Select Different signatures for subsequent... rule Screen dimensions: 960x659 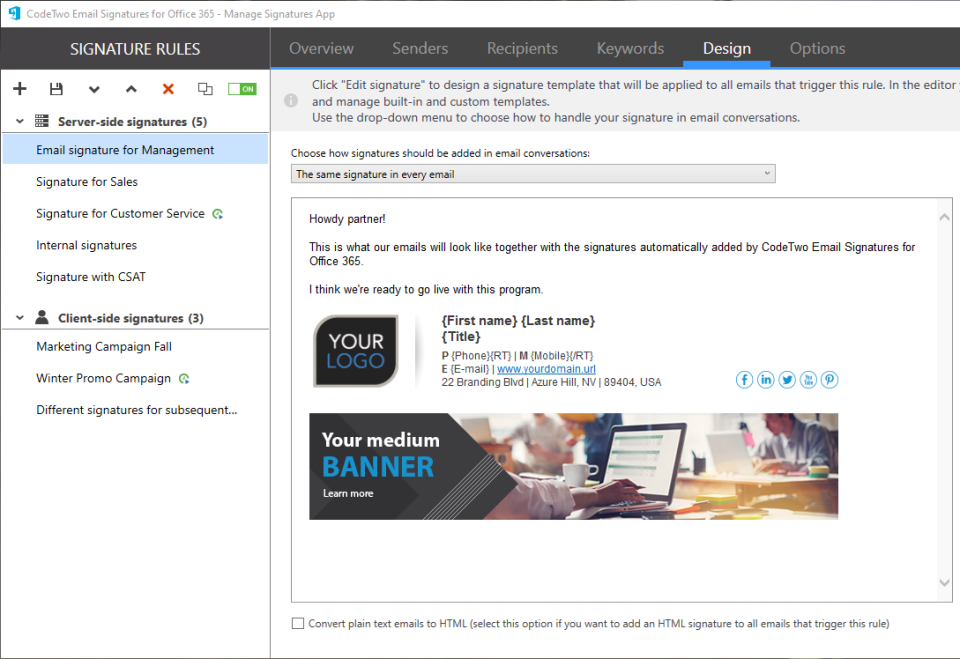coord(135,410)
